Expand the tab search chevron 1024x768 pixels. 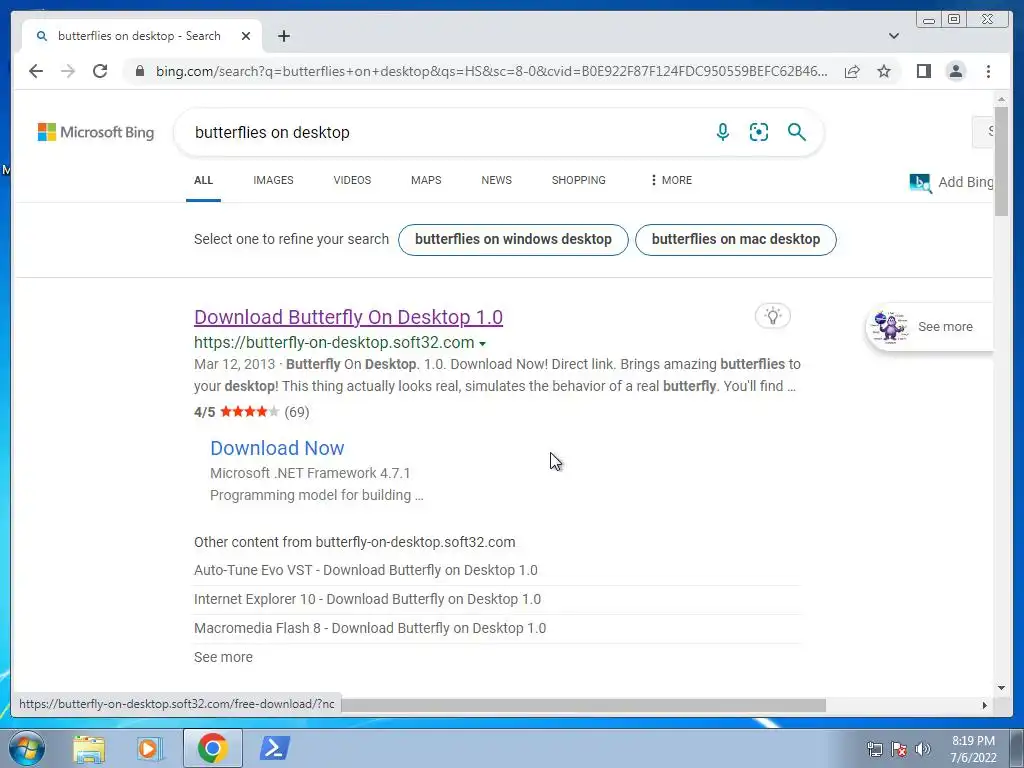pyautogui.click(x=893, y=36)
